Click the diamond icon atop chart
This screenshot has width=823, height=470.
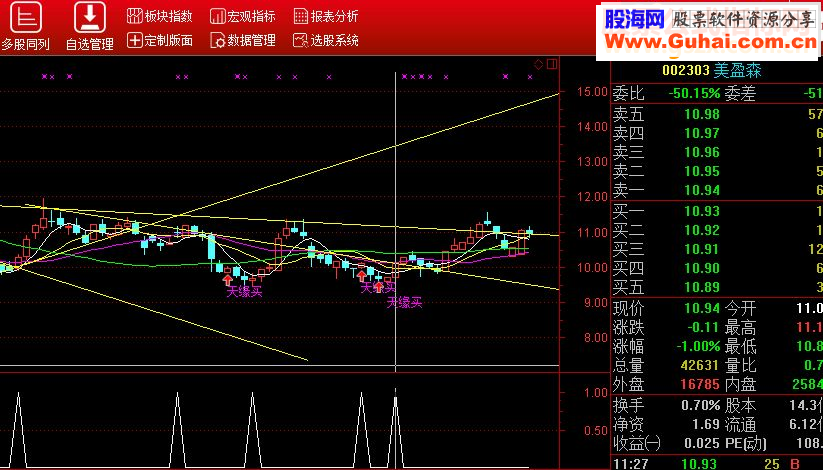tap(539, 64)
